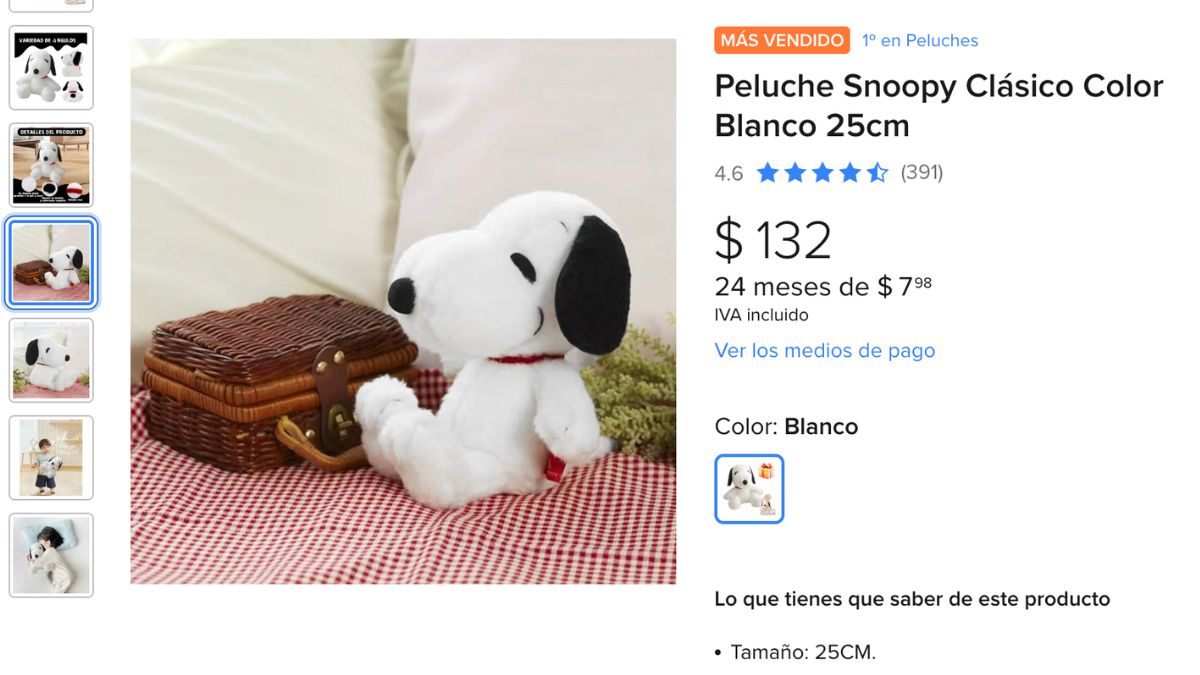Image resolution: width=1200 pixels, height=675 pixels.
Task: Click the half-filled fifth star icon
Action: 877,173
